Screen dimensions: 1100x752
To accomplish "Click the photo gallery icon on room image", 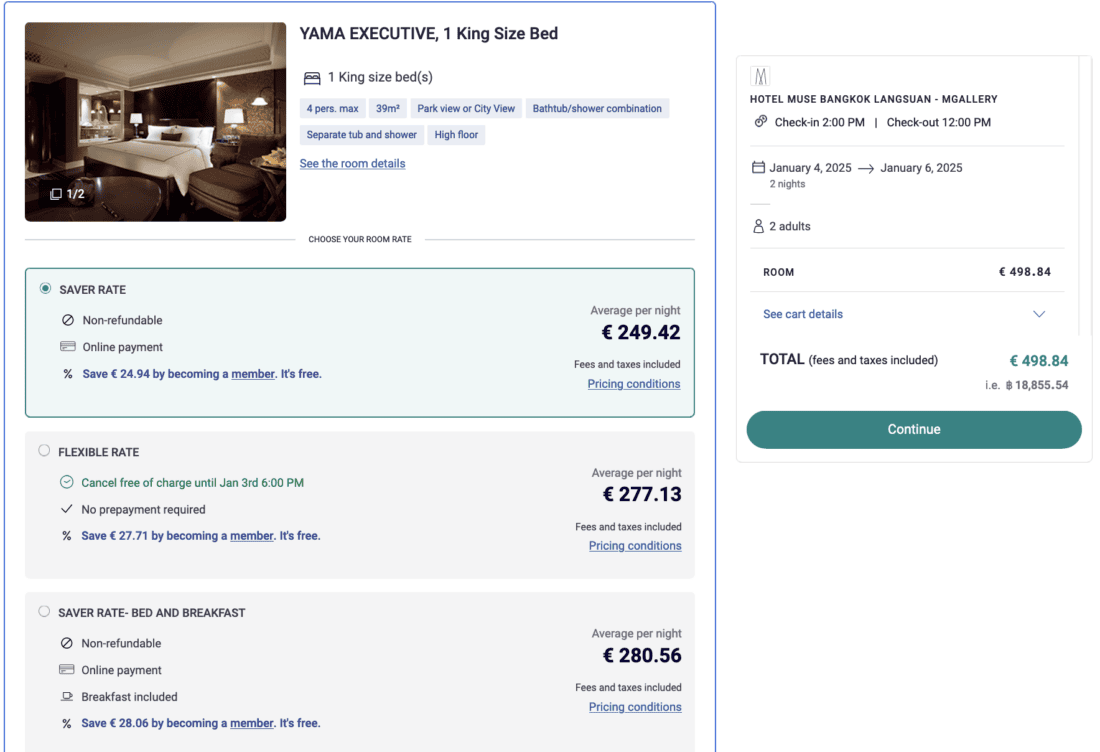I will click(x=56, y=194).
